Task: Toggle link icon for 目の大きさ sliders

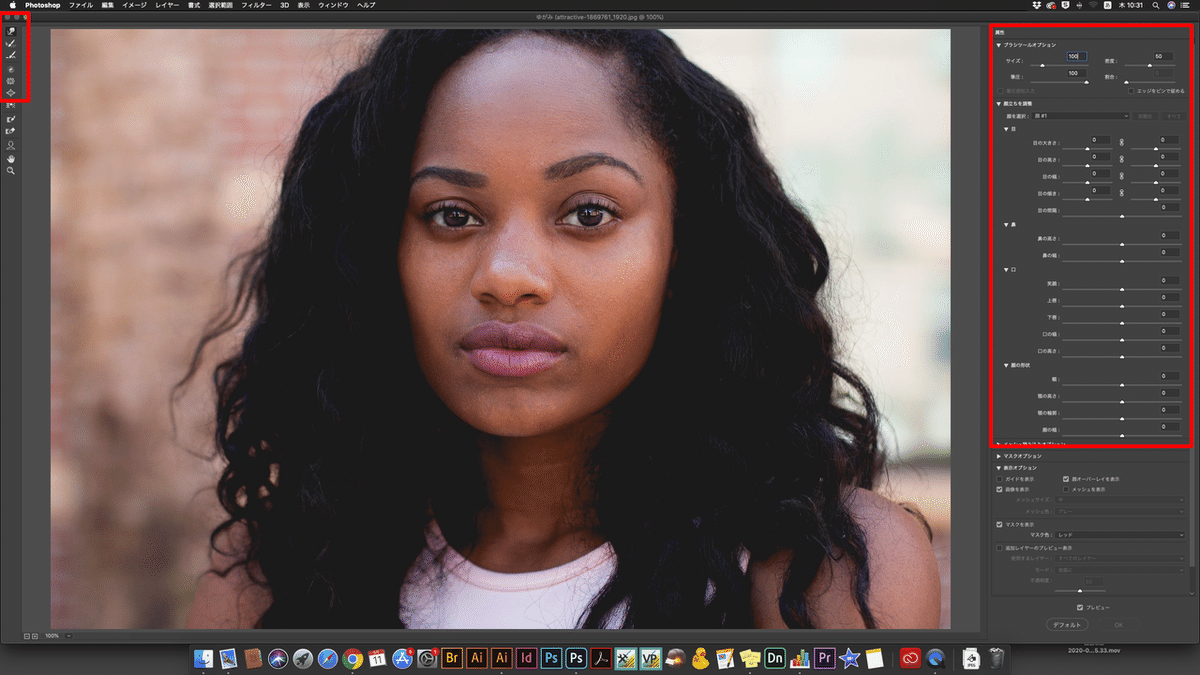Action: coord(1121,142)
